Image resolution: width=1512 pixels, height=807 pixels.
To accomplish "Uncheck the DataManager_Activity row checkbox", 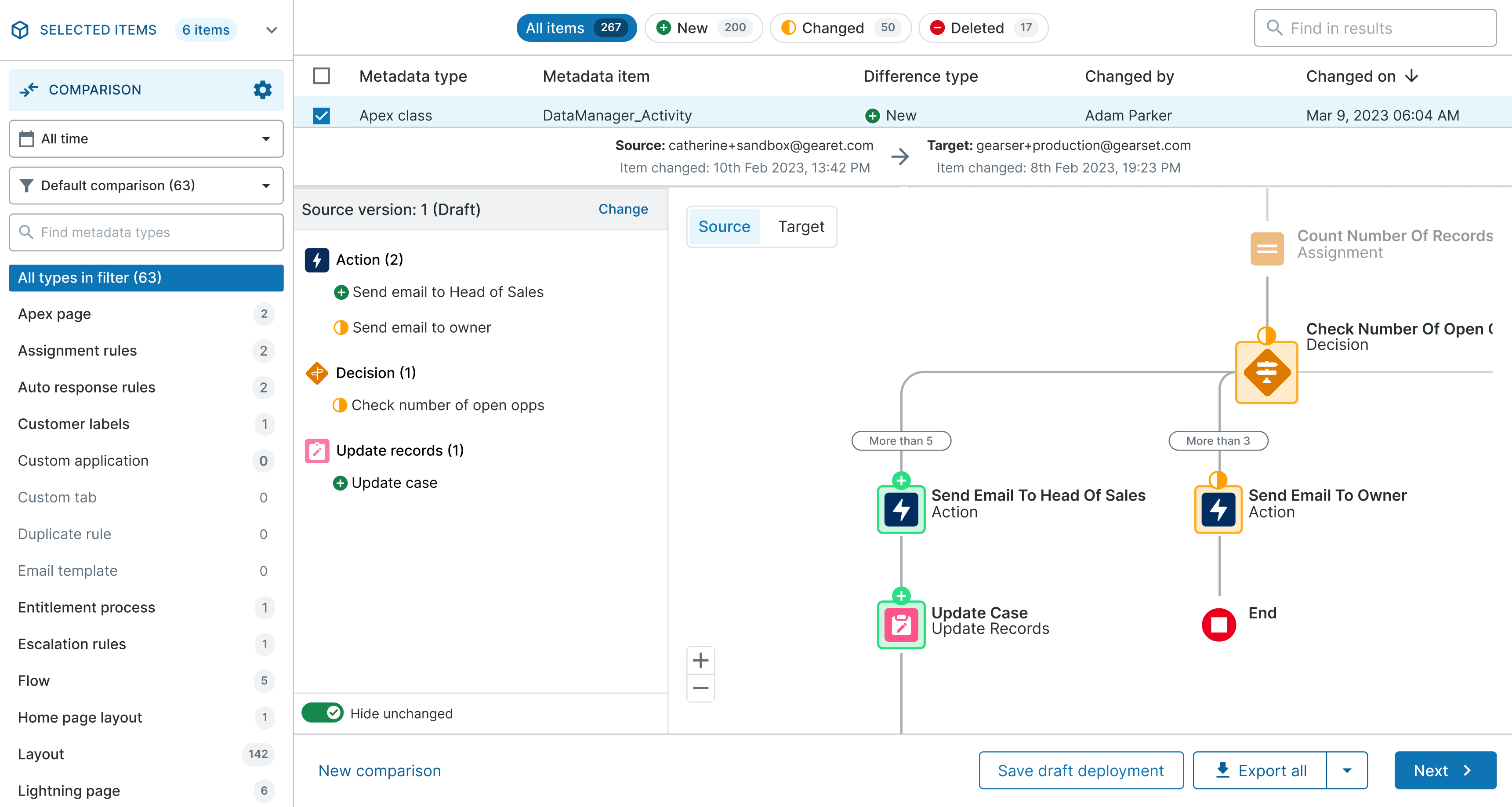I will 322,116.
